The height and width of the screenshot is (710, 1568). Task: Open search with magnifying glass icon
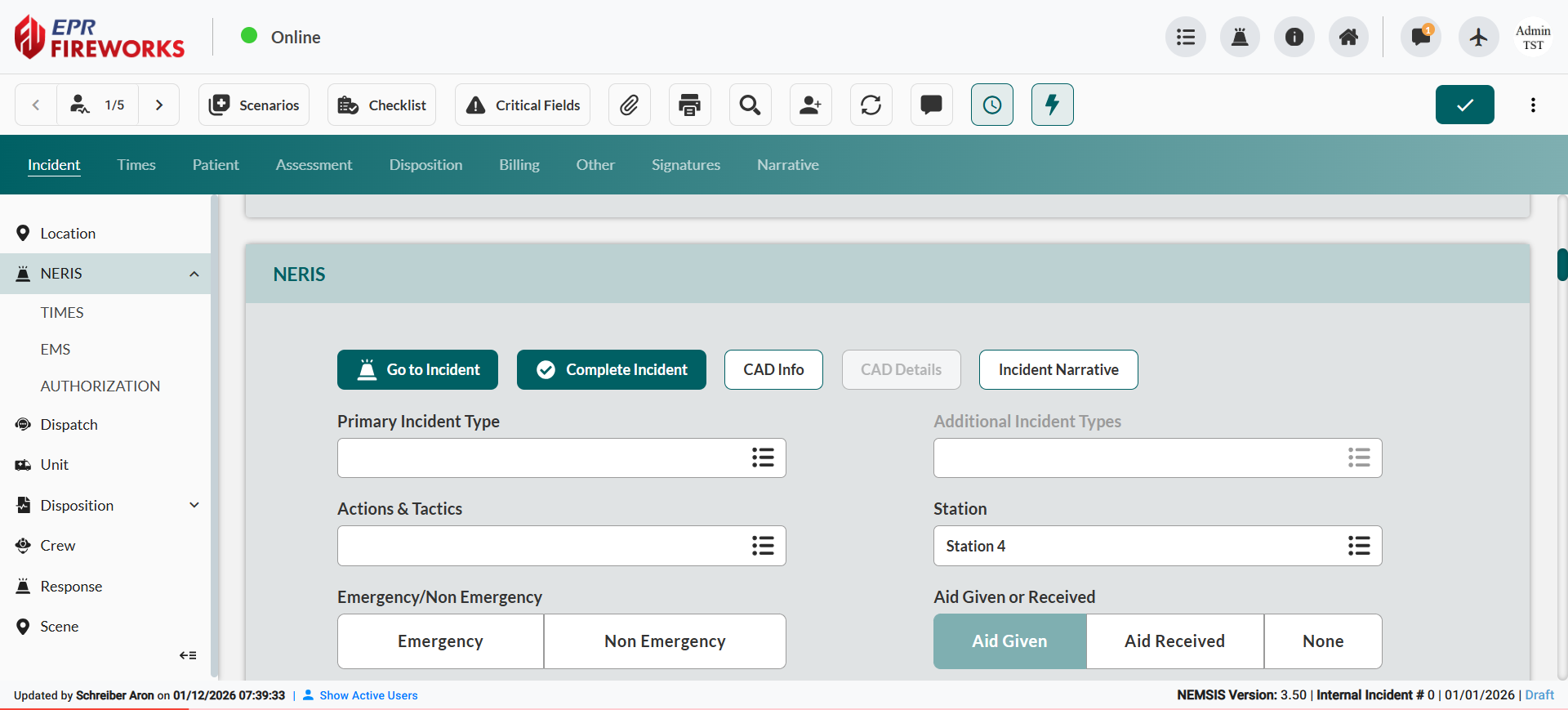click(750, 105)
